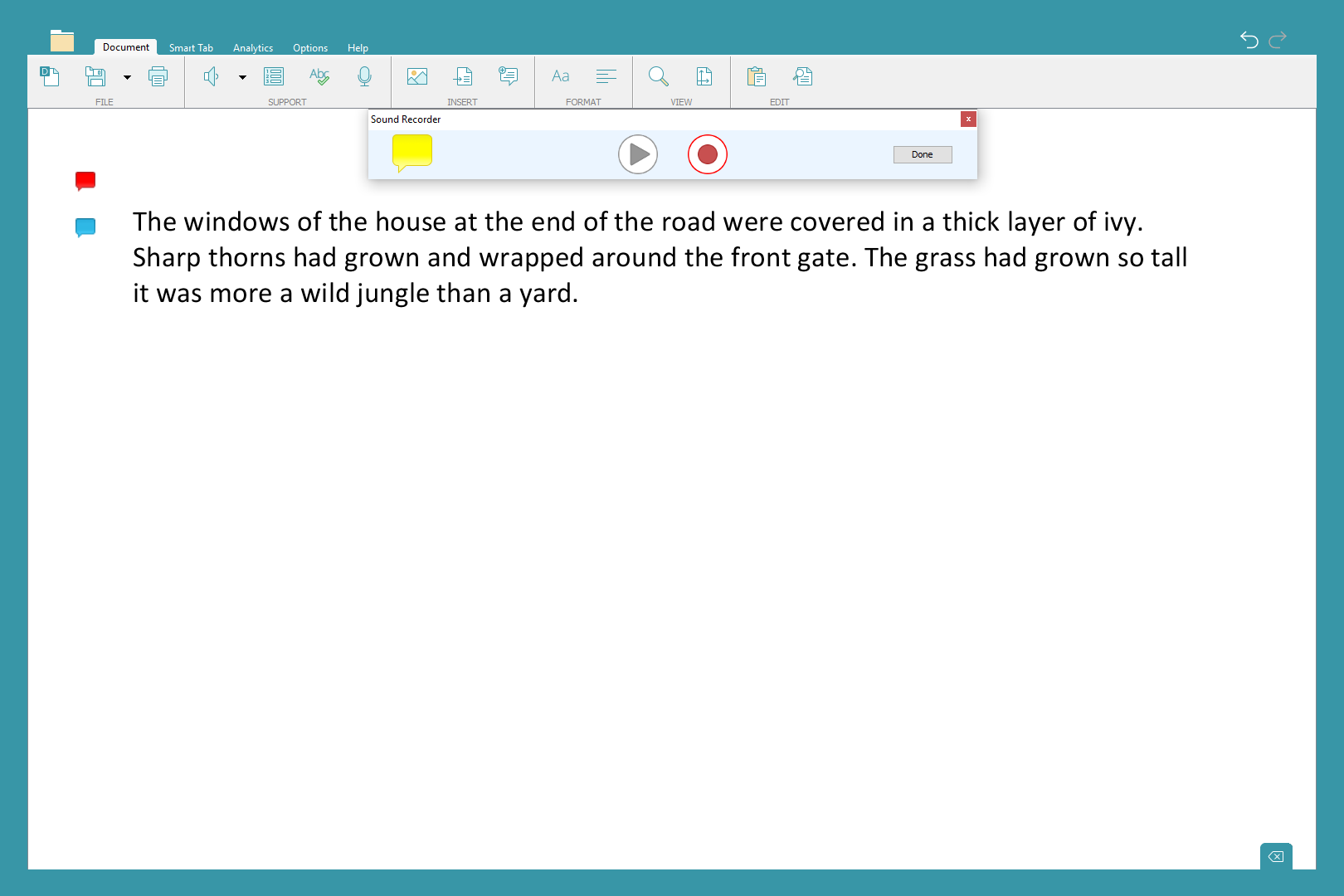The image size is (1344, 896).
Task: Expand the save options dropdown arrow
Action: click(127, 78)
